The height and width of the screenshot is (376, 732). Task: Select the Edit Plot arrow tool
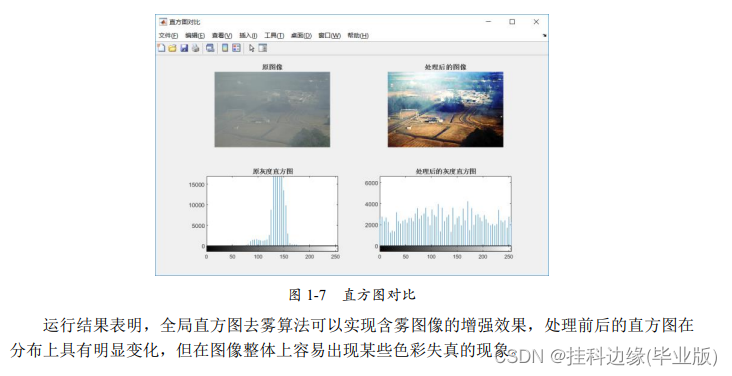tap(252, 48)
